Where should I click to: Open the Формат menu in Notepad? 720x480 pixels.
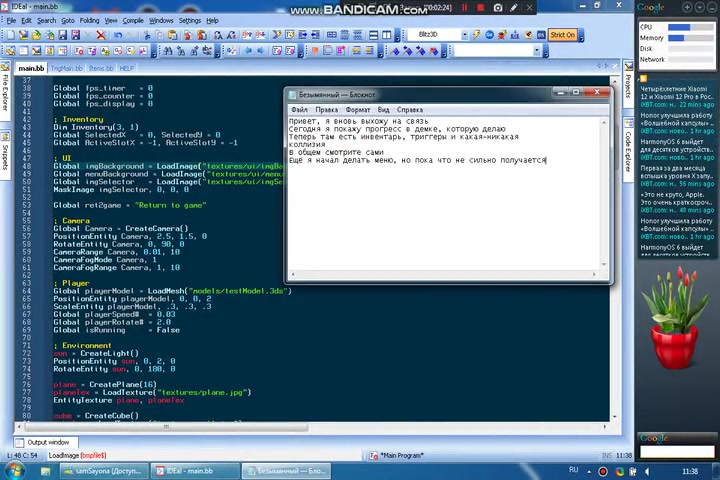[358, 109]
